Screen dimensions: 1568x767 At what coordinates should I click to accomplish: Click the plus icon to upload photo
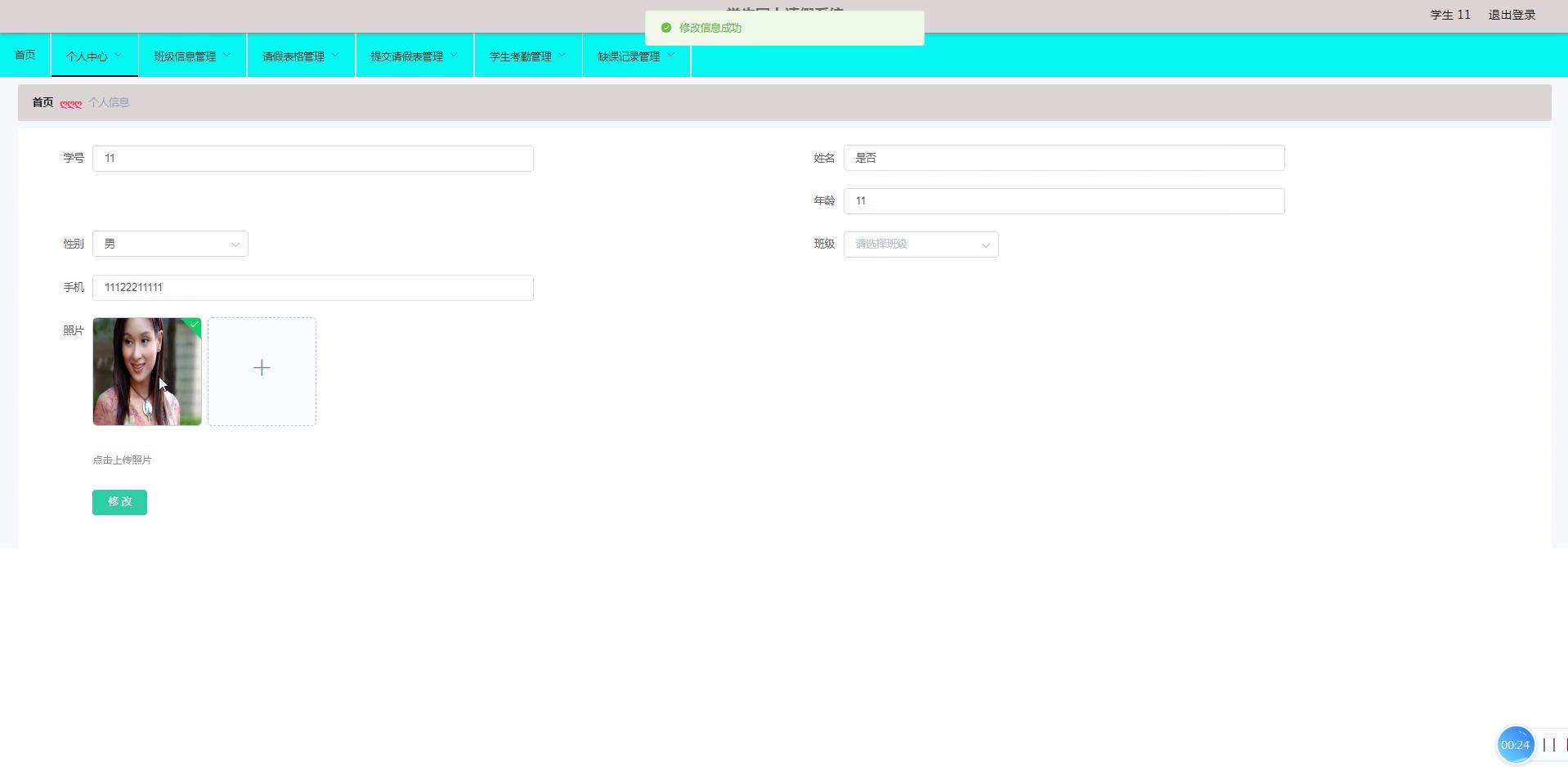[x=262, y=369]
